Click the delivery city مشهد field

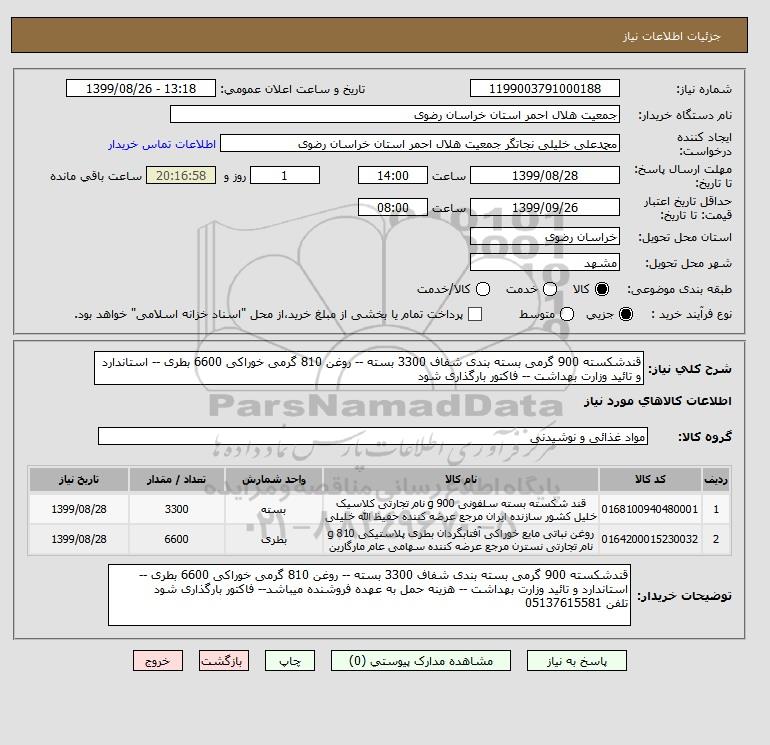click(x=545, y=263)
